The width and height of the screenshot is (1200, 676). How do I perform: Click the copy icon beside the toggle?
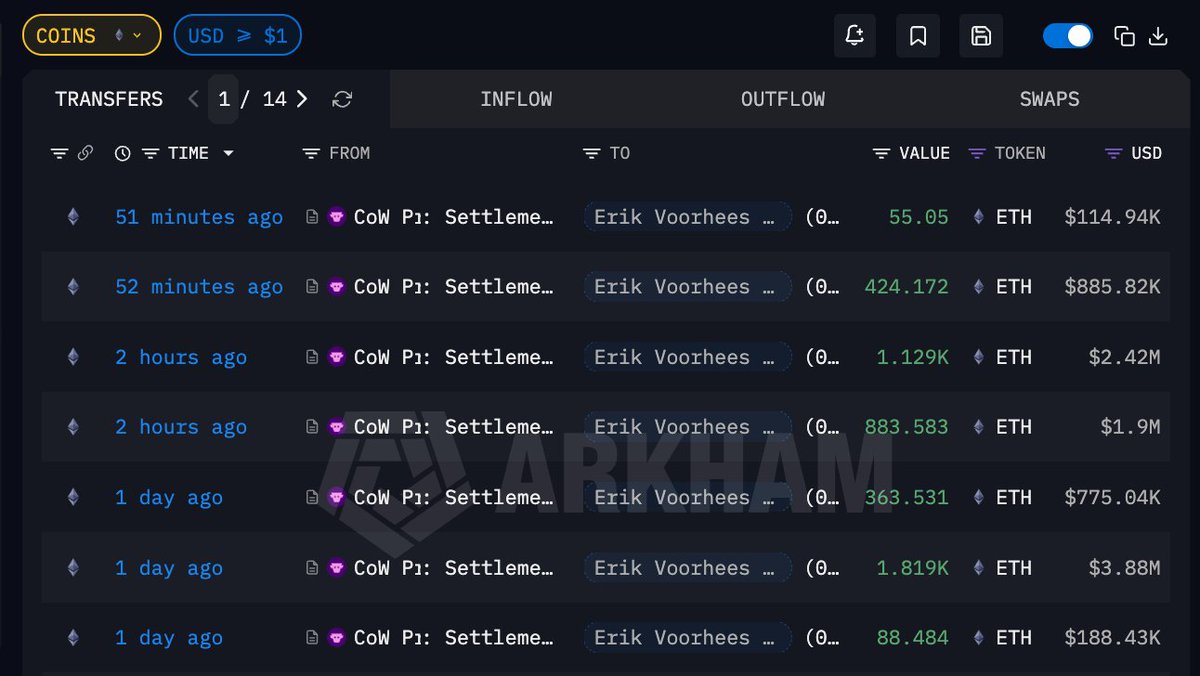[1125, 36]
